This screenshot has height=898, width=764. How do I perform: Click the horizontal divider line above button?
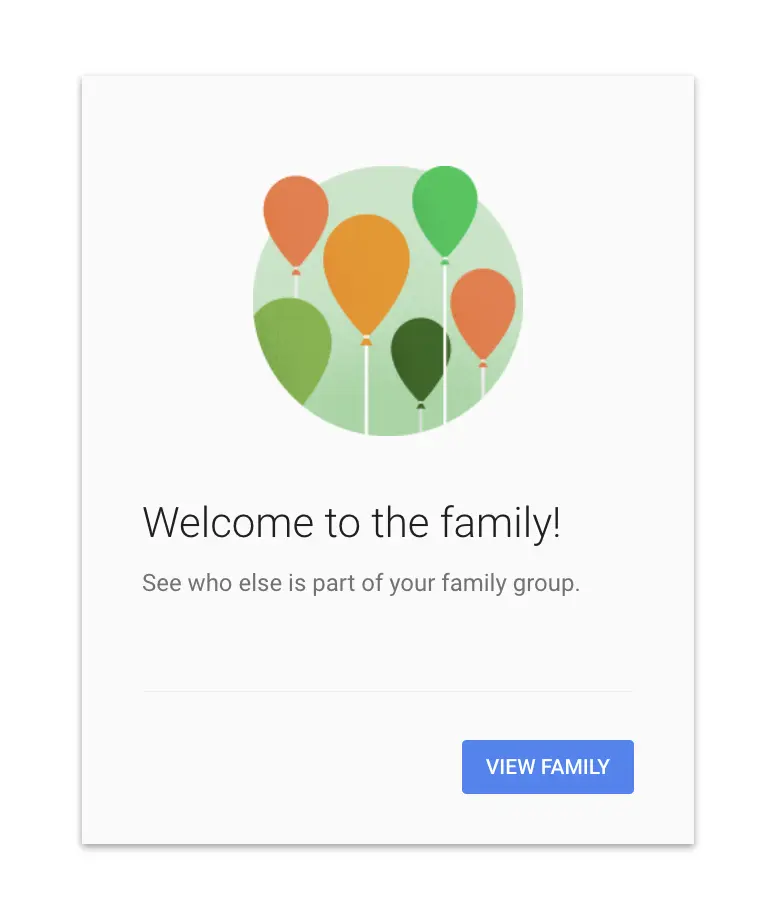388,691
